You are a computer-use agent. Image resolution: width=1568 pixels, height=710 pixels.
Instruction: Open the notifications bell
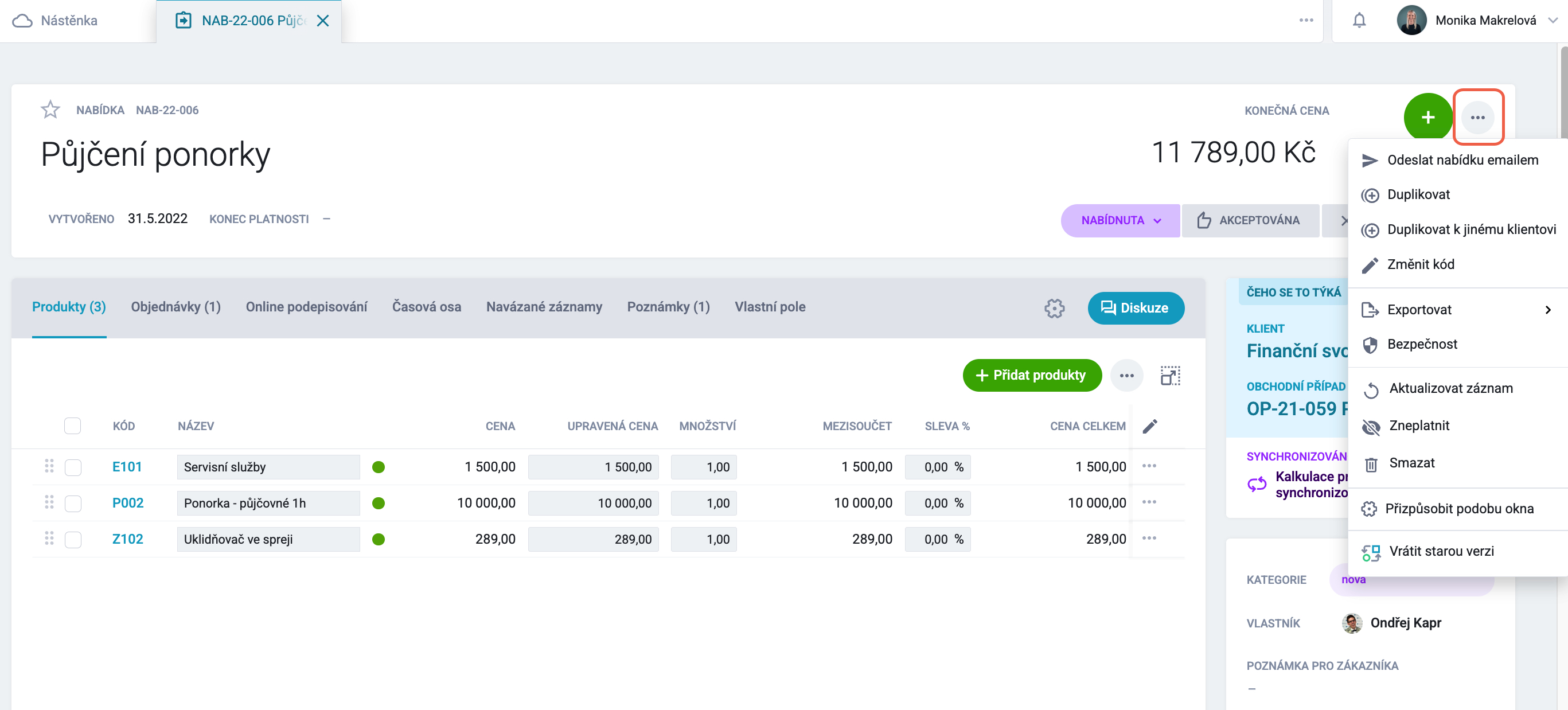coord(1359,21)
